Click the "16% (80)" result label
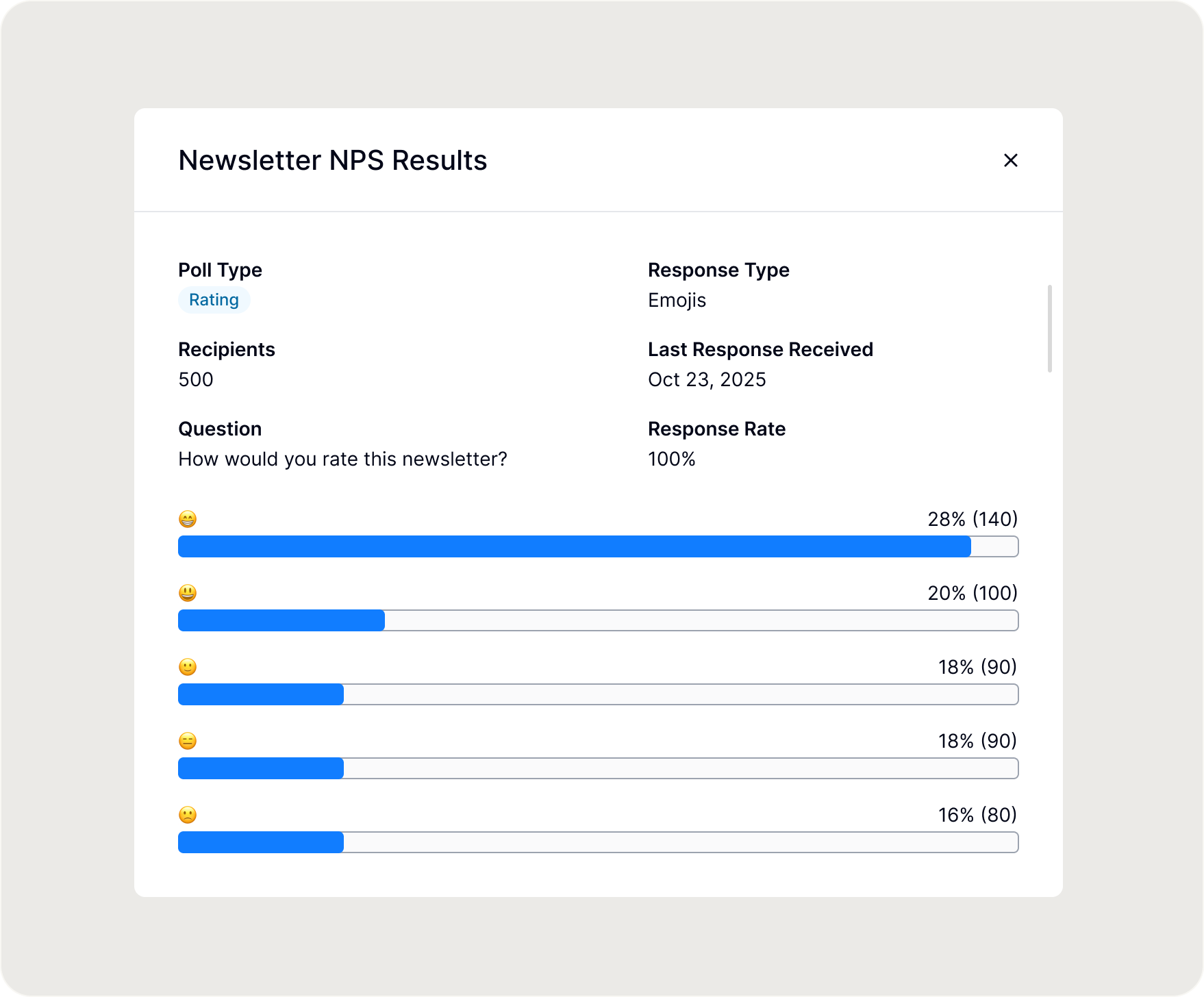The height and width of the screenshot is (997, 1204). click(x=977, y=815)
